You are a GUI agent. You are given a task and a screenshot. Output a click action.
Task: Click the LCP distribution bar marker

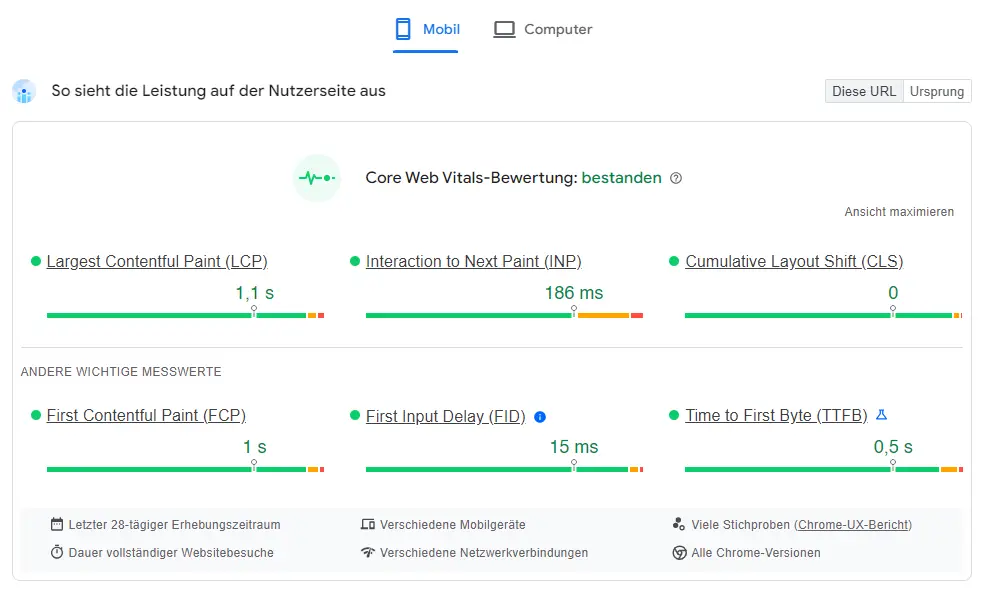[x=254, y=311]
